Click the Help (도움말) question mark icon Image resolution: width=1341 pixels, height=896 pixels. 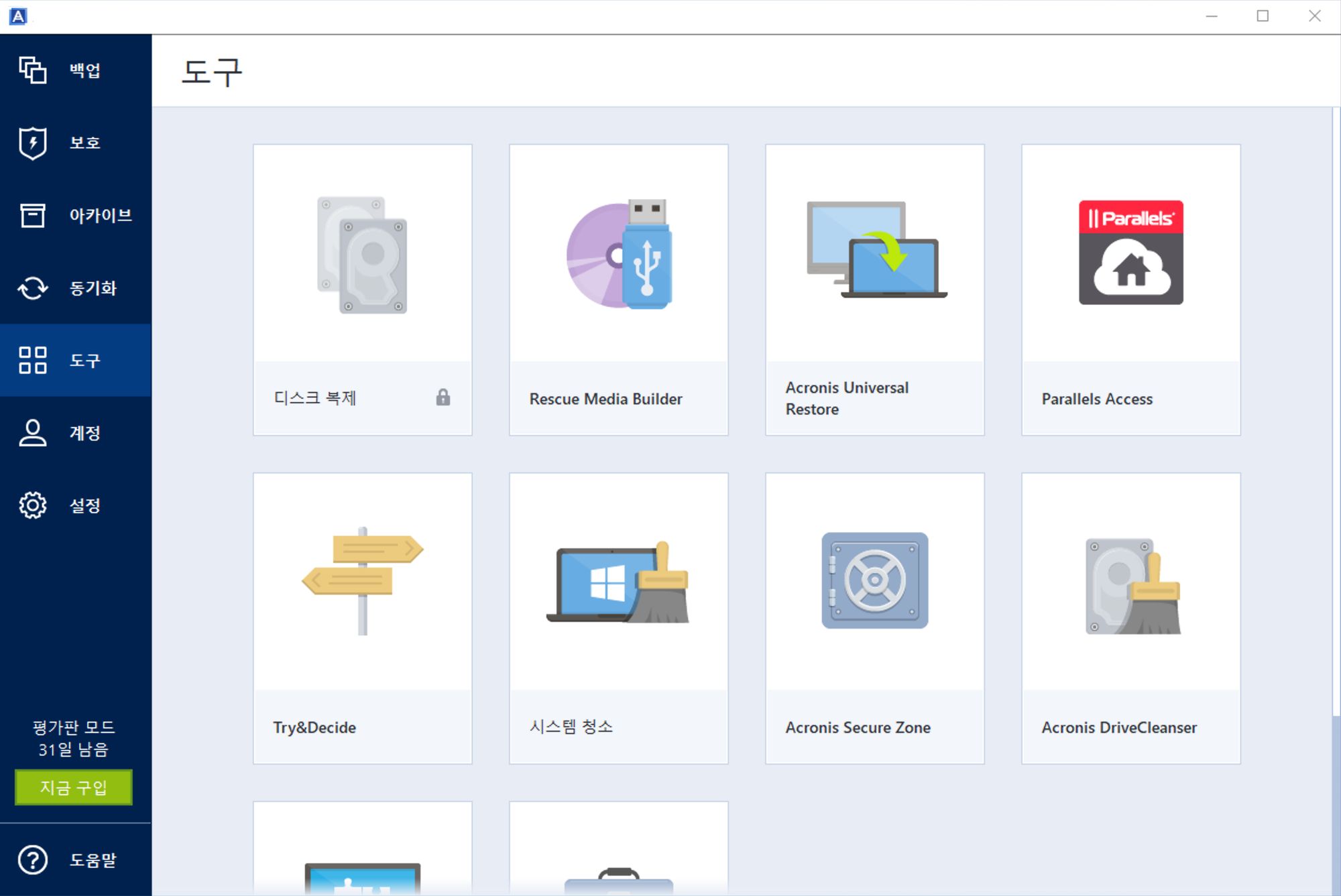(32, 860)
